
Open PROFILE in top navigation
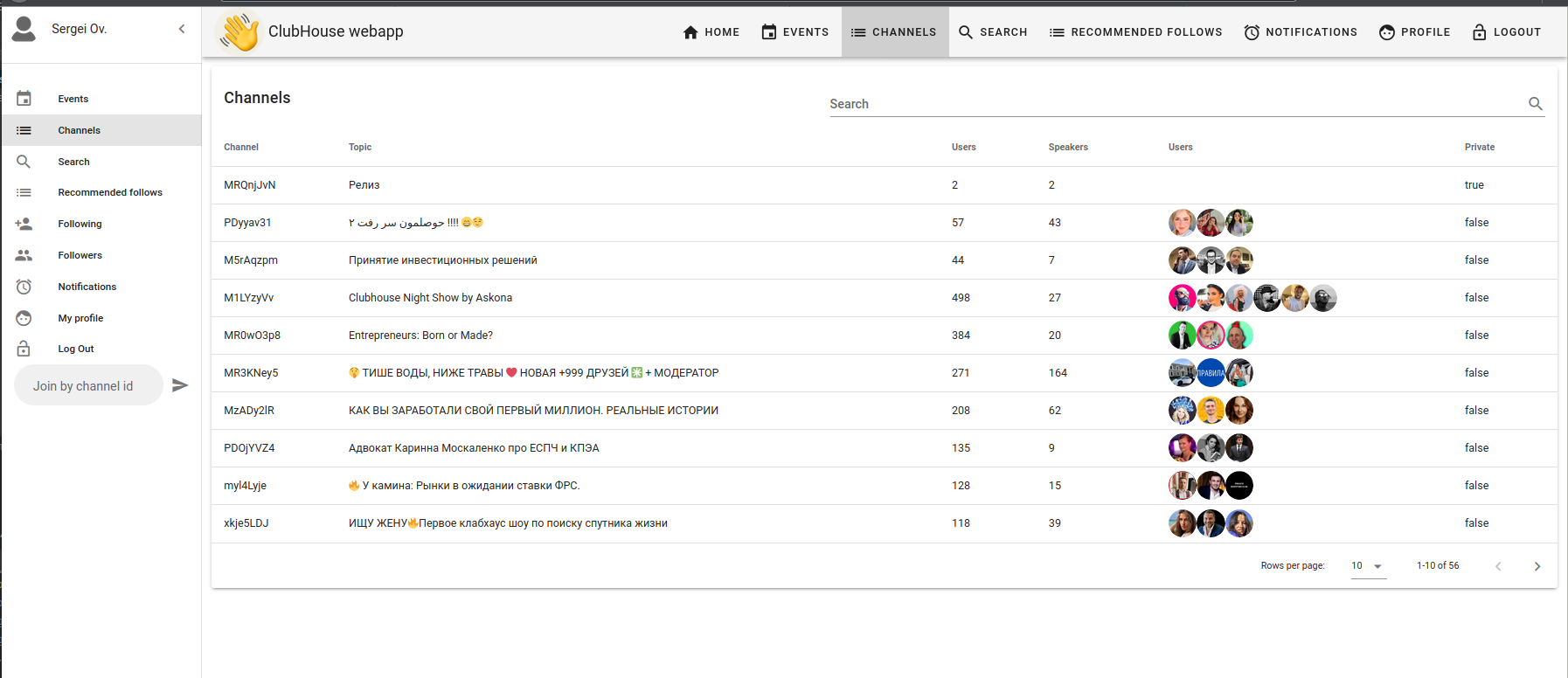(x=1414, y=32)
